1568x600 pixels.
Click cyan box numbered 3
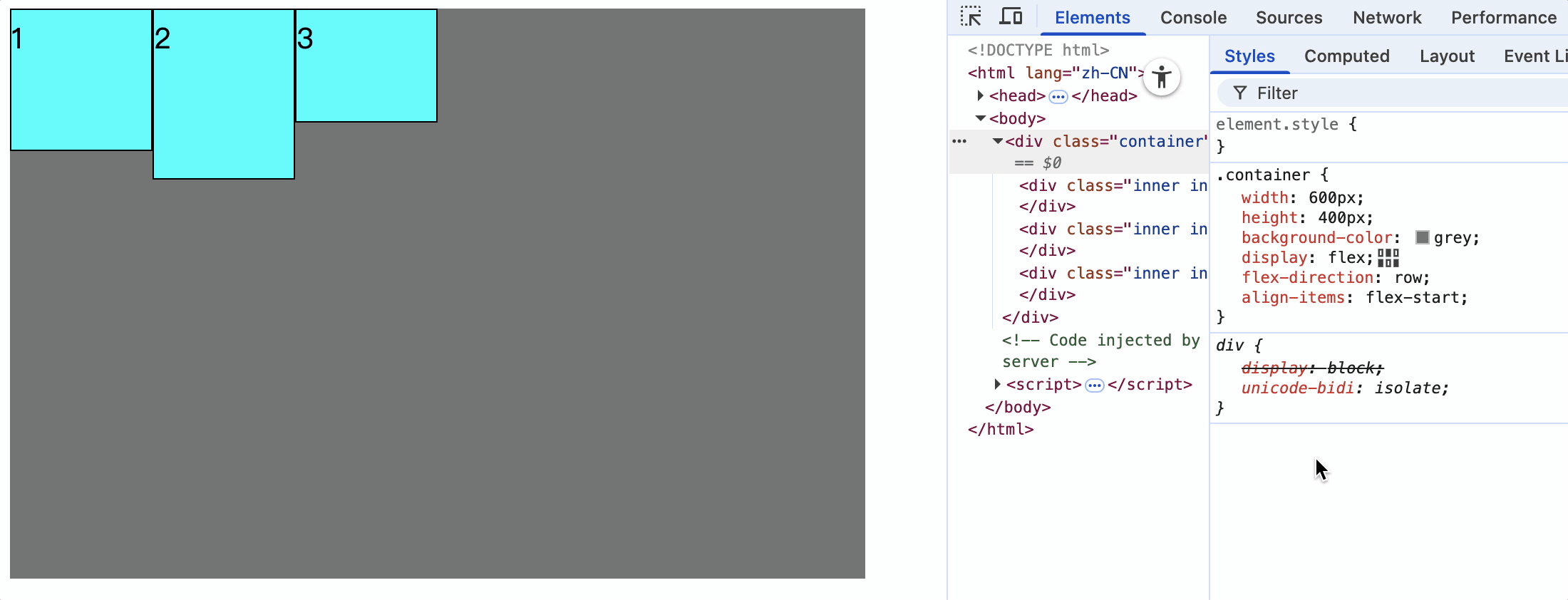point(366,66)
